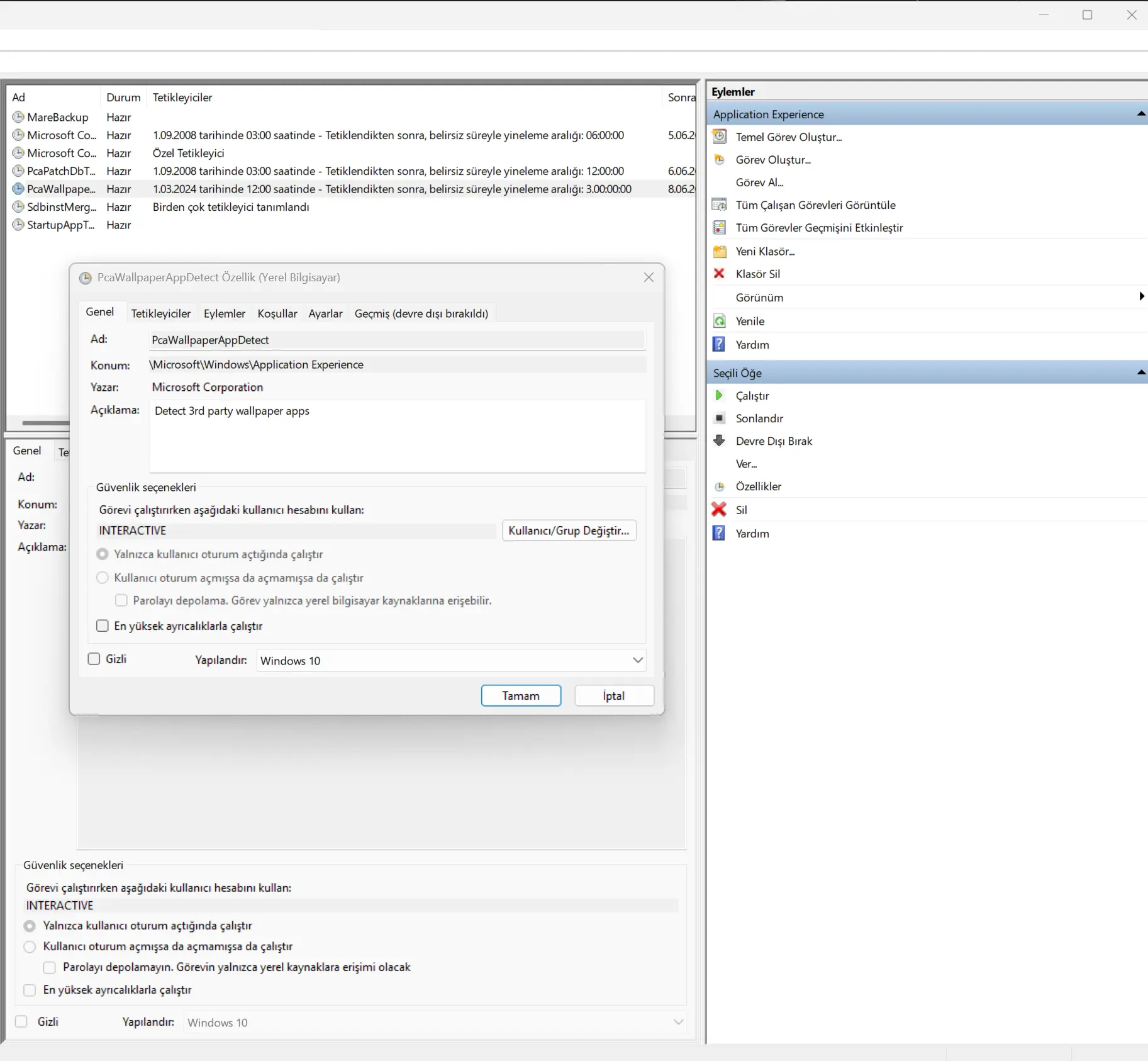Screen dimensions: 1148x1061
Task: Click the Sonlandır stop icon
Action: [720, 418]
